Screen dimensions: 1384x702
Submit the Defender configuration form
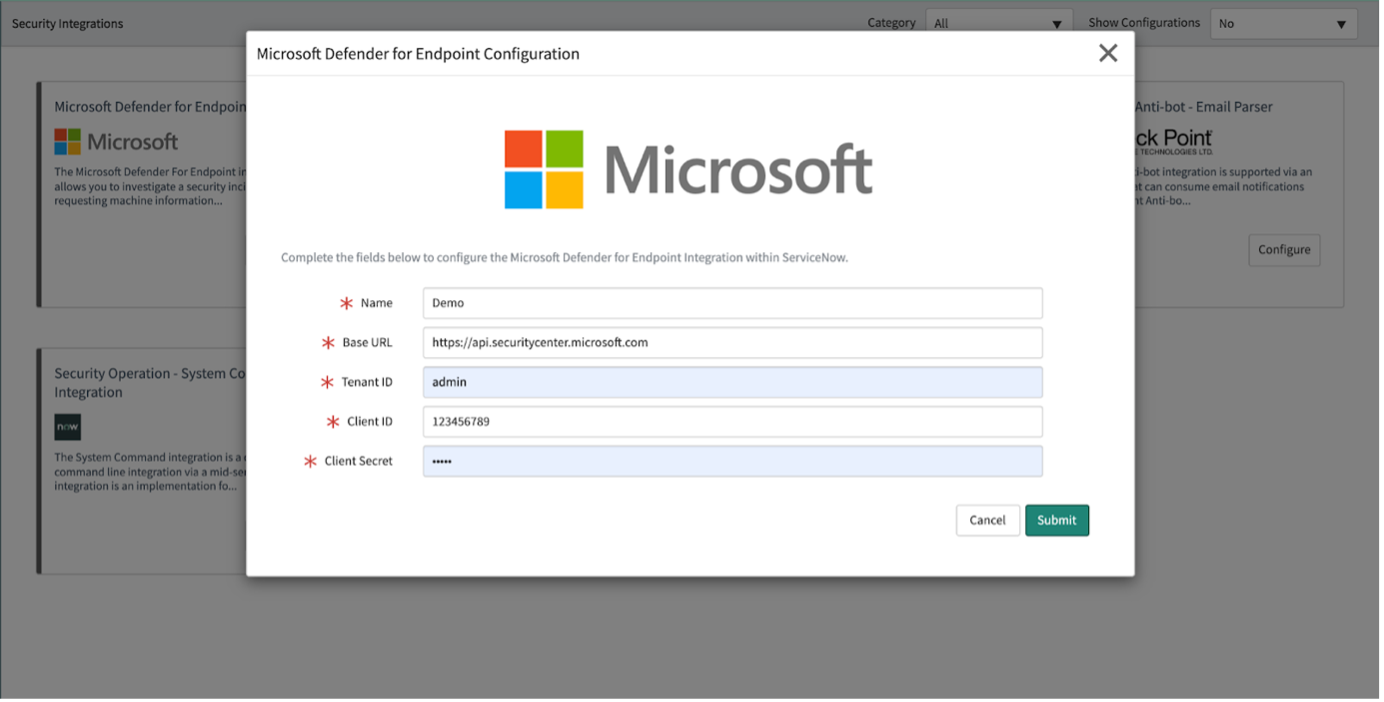(1056, 520)
